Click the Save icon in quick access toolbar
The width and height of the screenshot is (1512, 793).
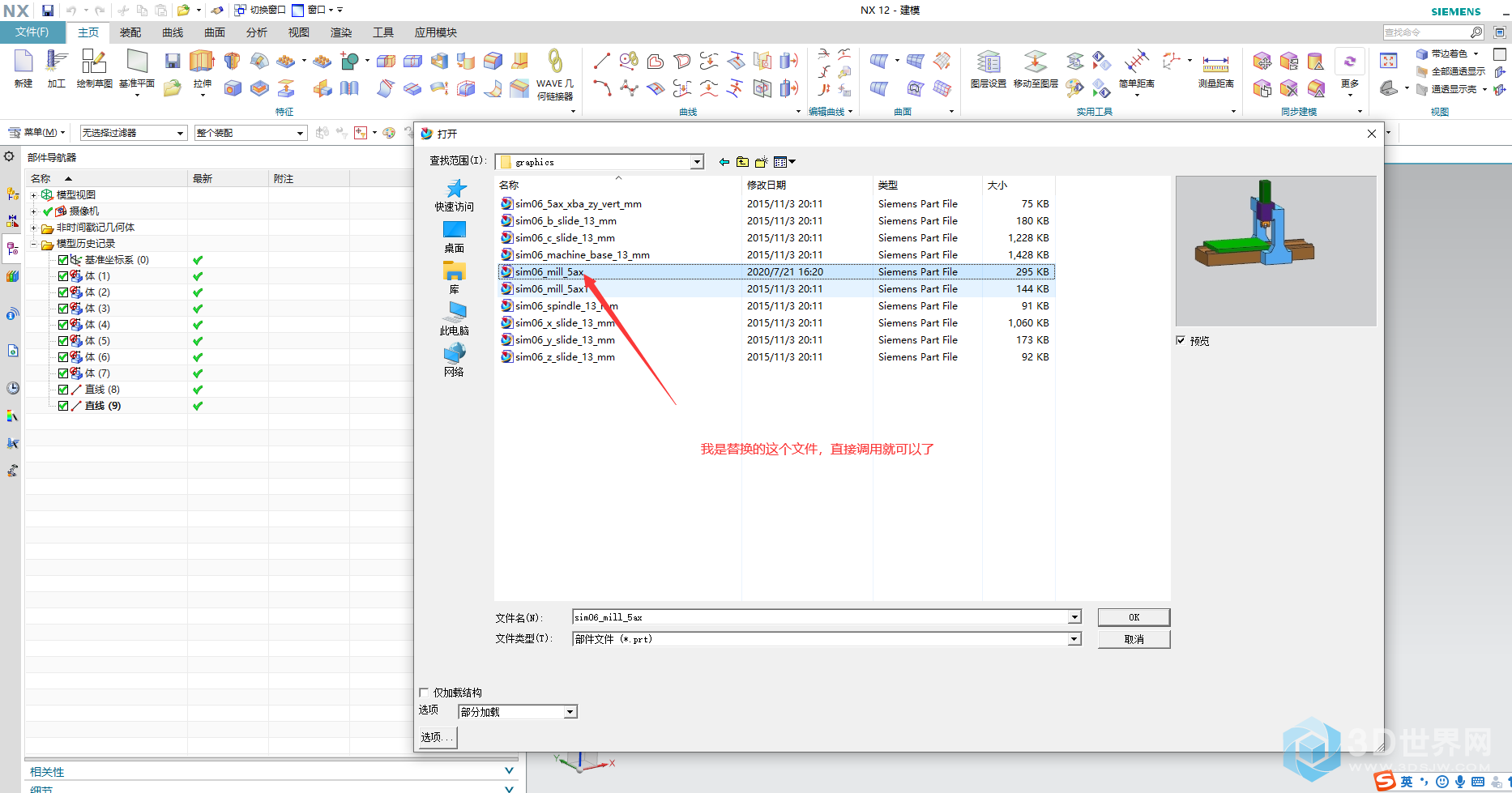pyautogui.click(x=48, y=11)
